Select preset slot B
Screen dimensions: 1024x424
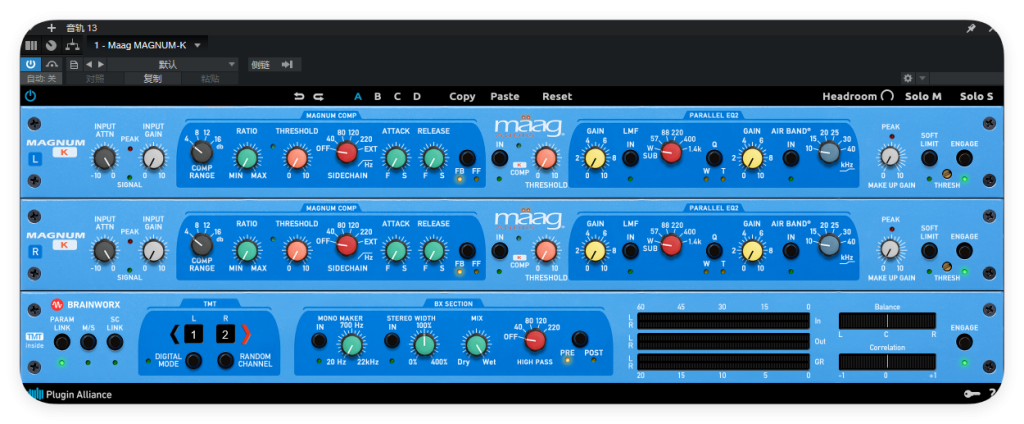[x=377, y=97]
